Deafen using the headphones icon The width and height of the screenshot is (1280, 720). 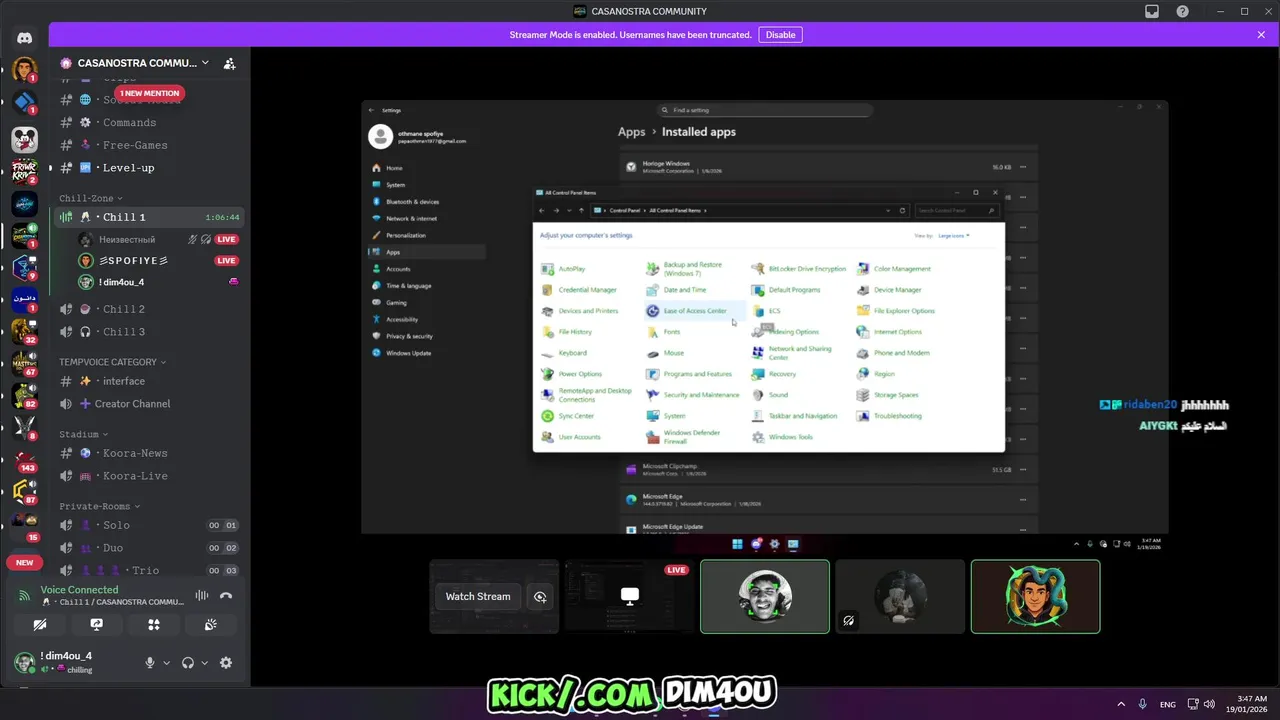pos(187,662)
